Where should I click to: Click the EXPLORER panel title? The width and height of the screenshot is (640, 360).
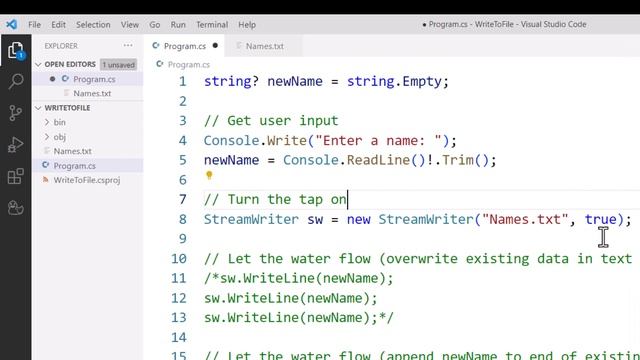tap(61, 46)
